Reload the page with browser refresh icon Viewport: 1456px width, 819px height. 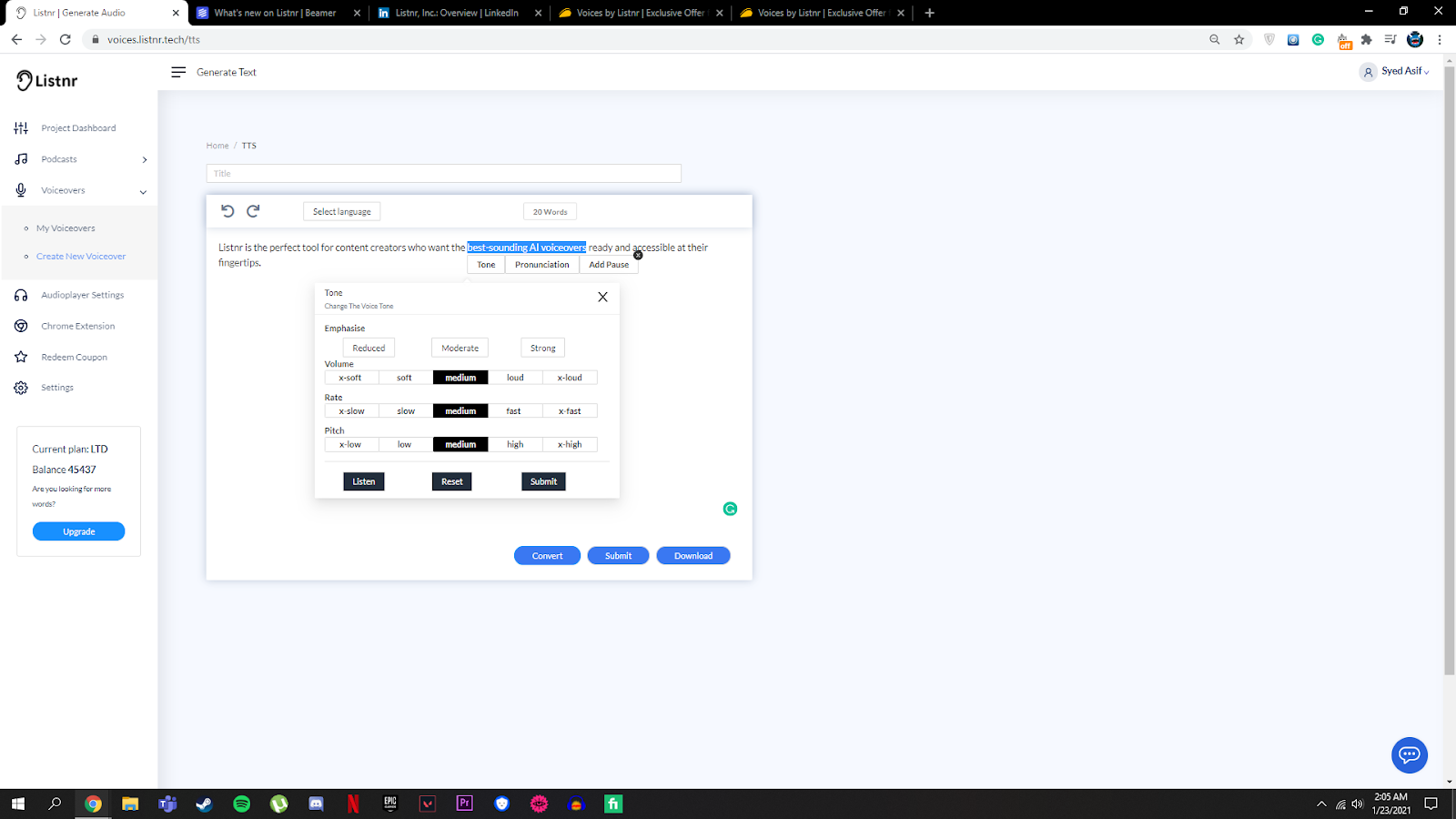(x=66, y=39)
